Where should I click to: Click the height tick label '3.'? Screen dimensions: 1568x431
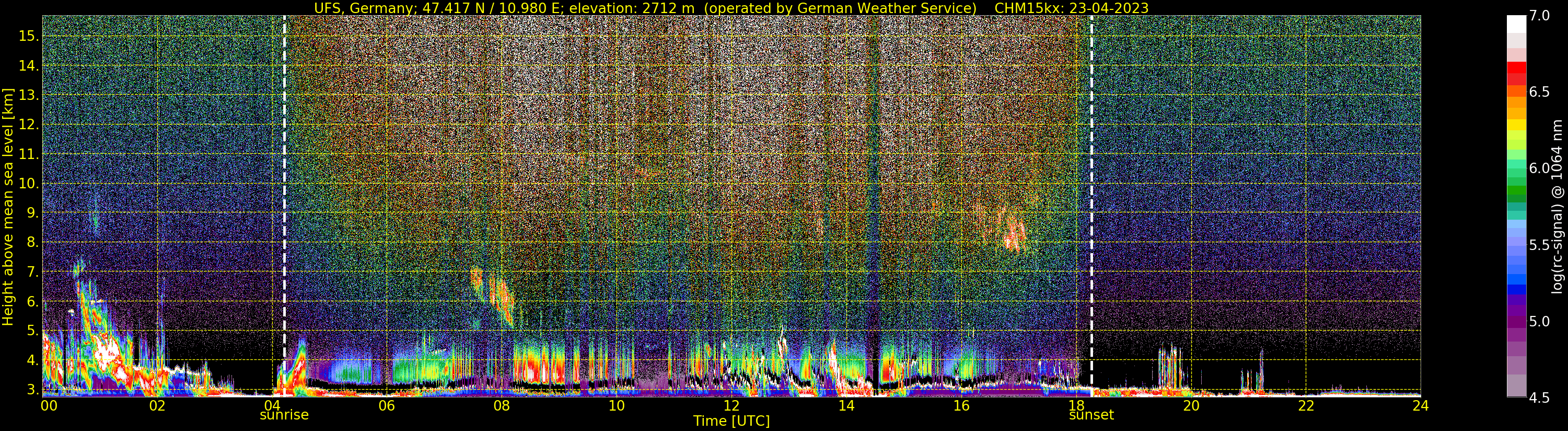32,389
